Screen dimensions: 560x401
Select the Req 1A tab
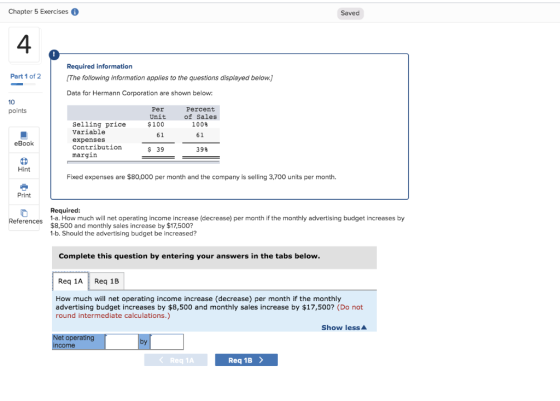pyautogui.click(x=70, y=281)
